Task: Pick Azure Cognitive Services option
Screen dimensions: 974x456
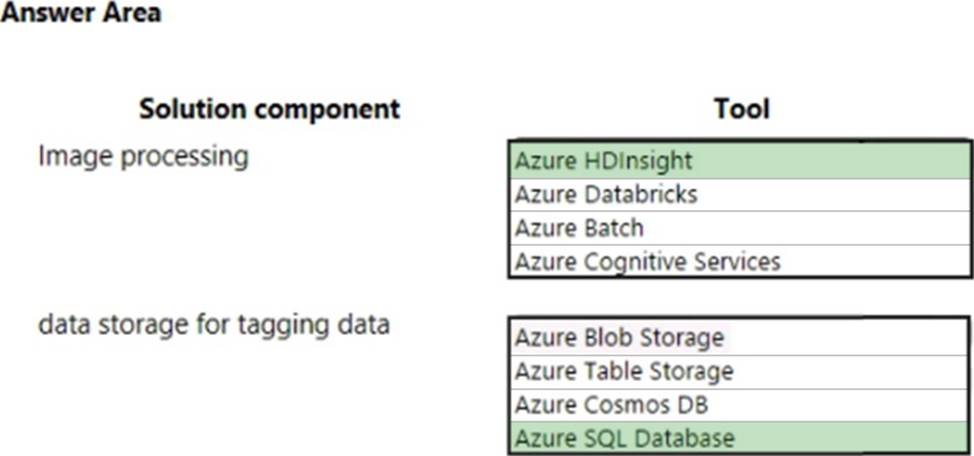Action: pos(740,261)
